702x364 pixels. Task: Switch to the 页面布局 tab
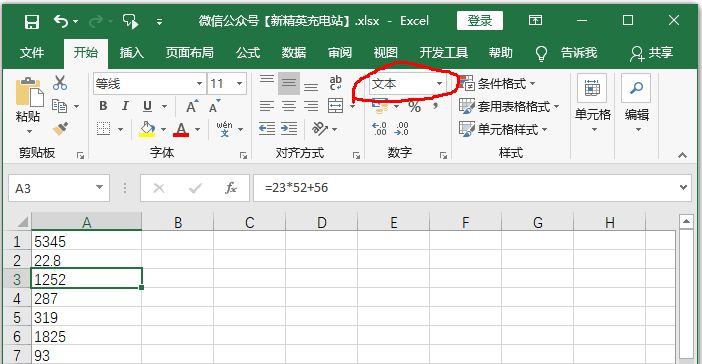coord(189,53)
